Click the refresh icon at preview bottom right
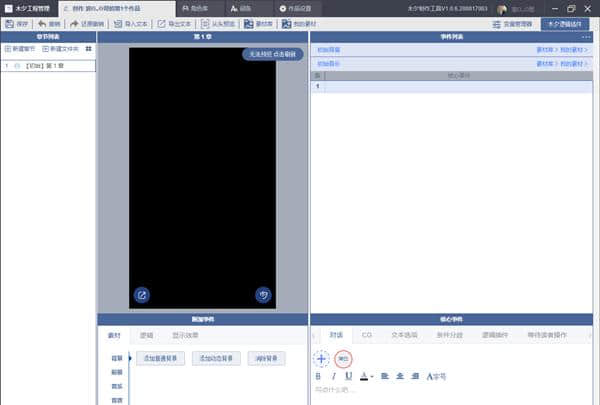Image resolution: width=600 pixels, height=405 pixels. tap(263, 295)
